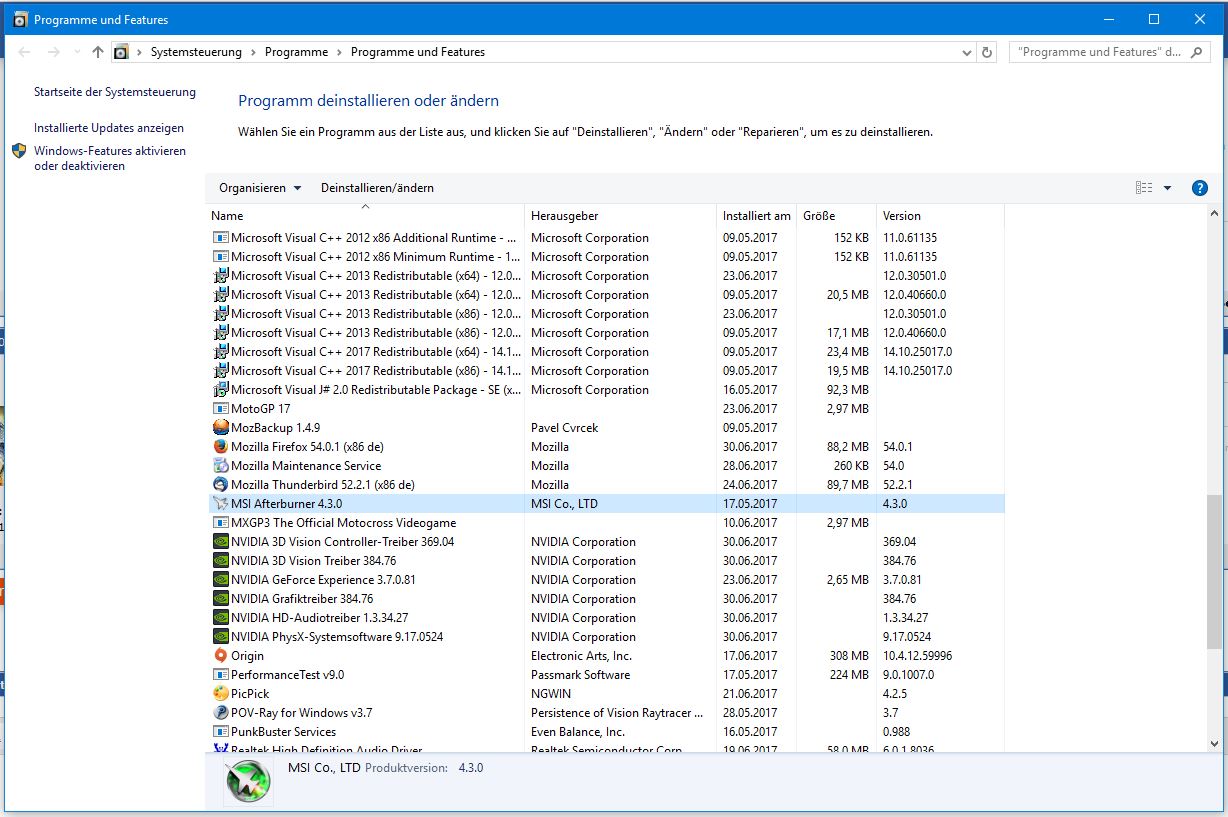Click the refresh button in address bar
The image size is (1228, 817).
click(988, 52)
